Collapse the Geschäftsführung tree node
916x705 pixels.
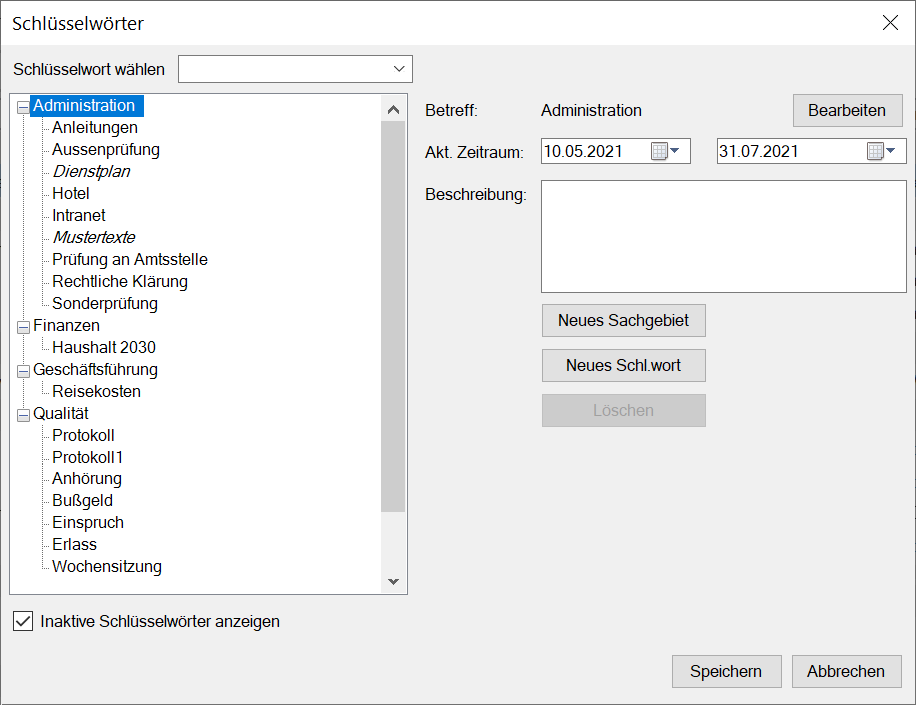23,371
